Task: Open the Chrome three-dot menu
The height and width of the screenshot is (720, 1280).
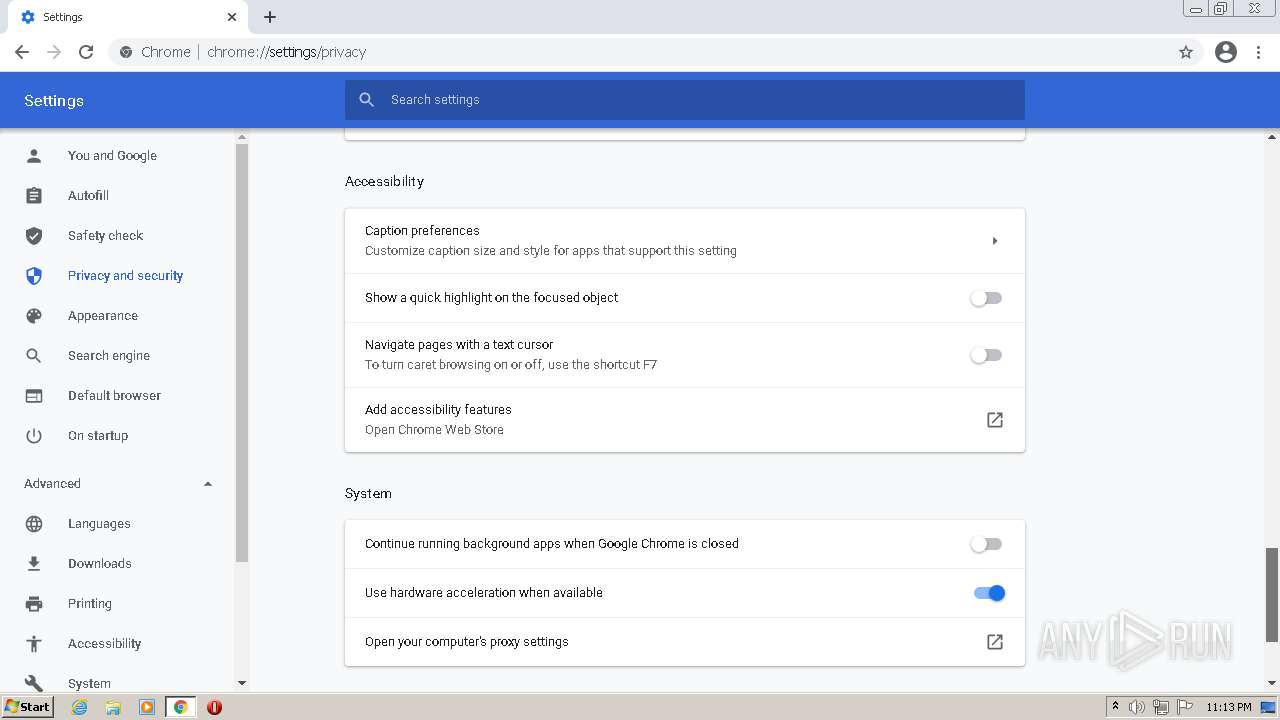Action: (1259, 52)
